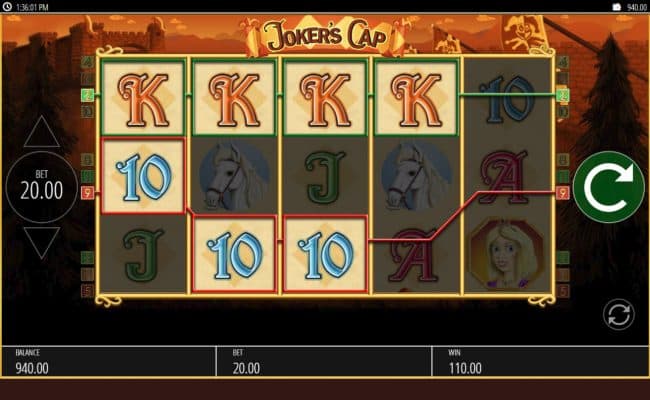Toggle payline 2 marker on right side

point(563,95)
